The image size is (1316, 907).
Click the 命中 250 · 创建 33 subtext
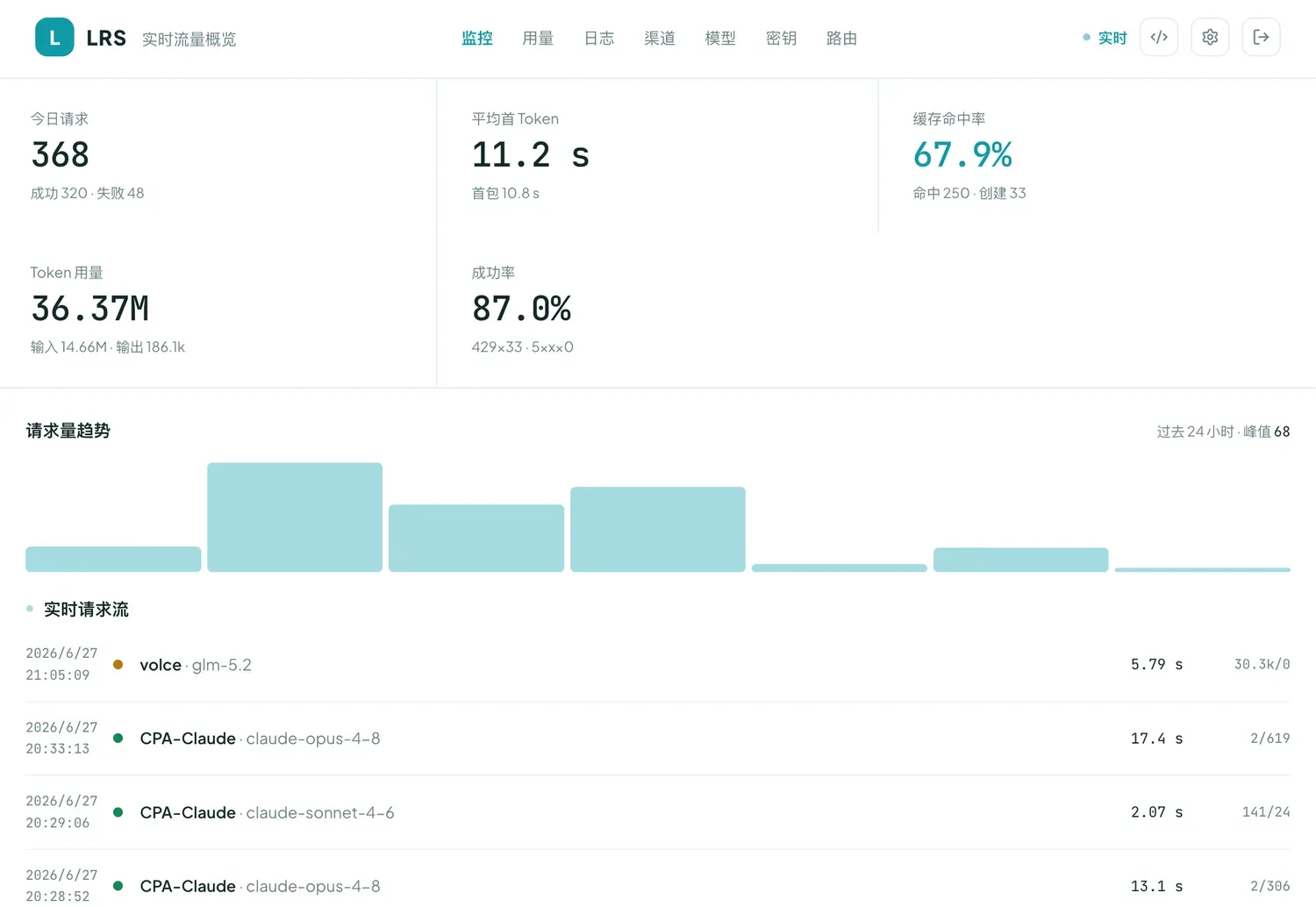(969, 193)
